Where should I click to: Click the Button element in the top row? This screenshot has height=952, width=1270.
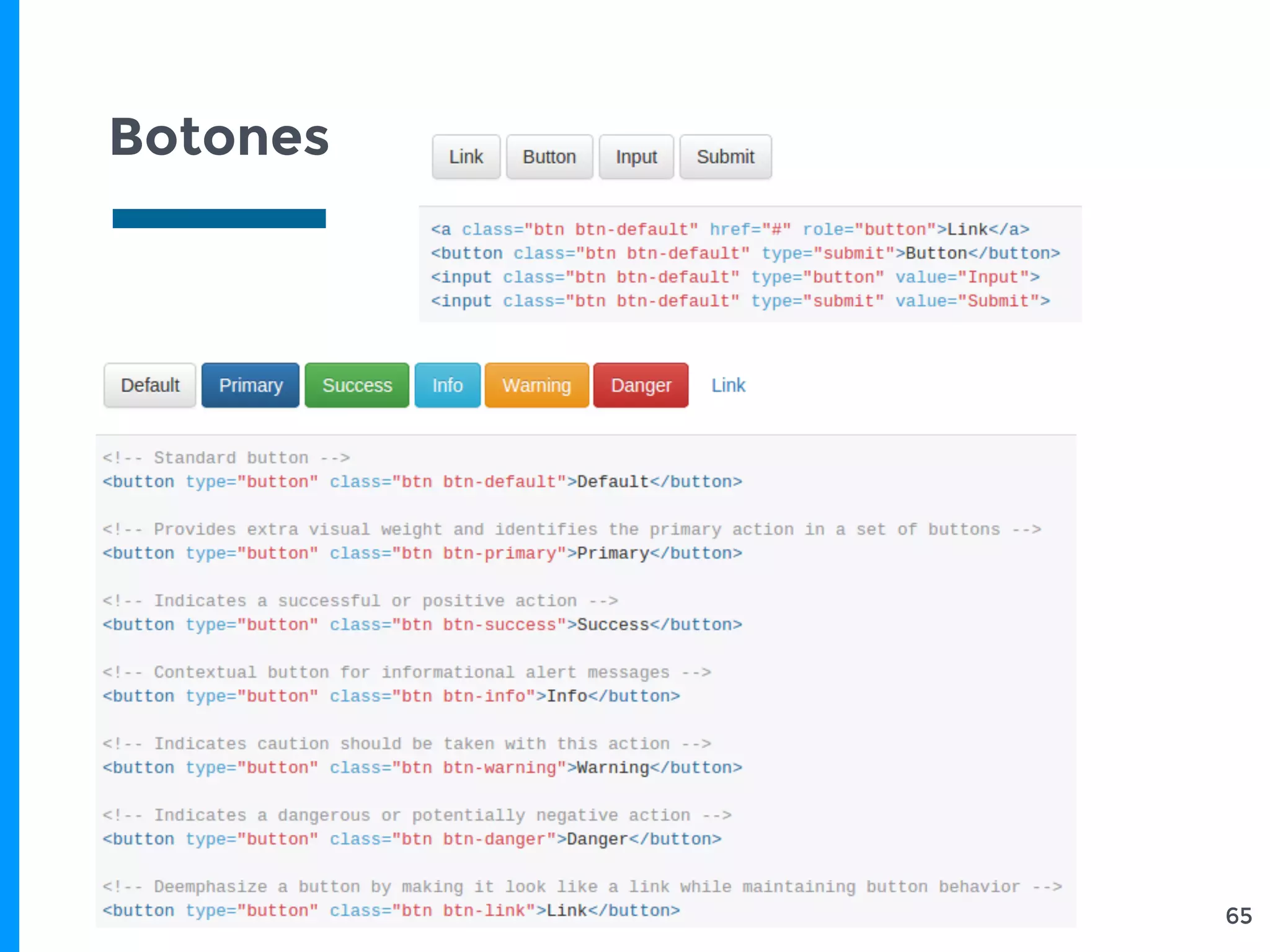(x=549, y=157)
